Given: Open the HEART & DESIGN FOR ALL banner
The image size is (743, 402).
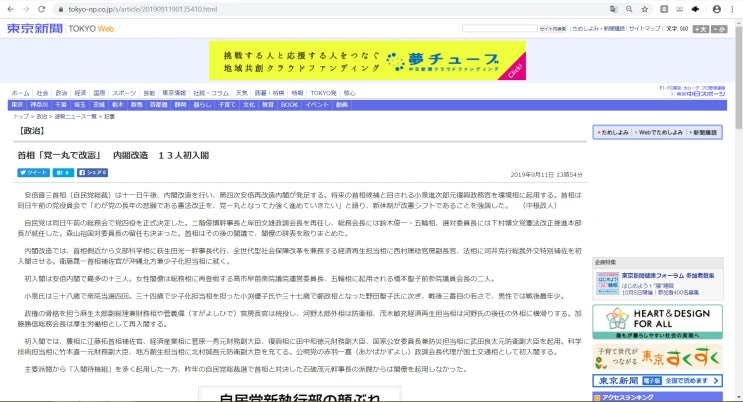Looking at the screenshot, I should [x=658, y=322].
